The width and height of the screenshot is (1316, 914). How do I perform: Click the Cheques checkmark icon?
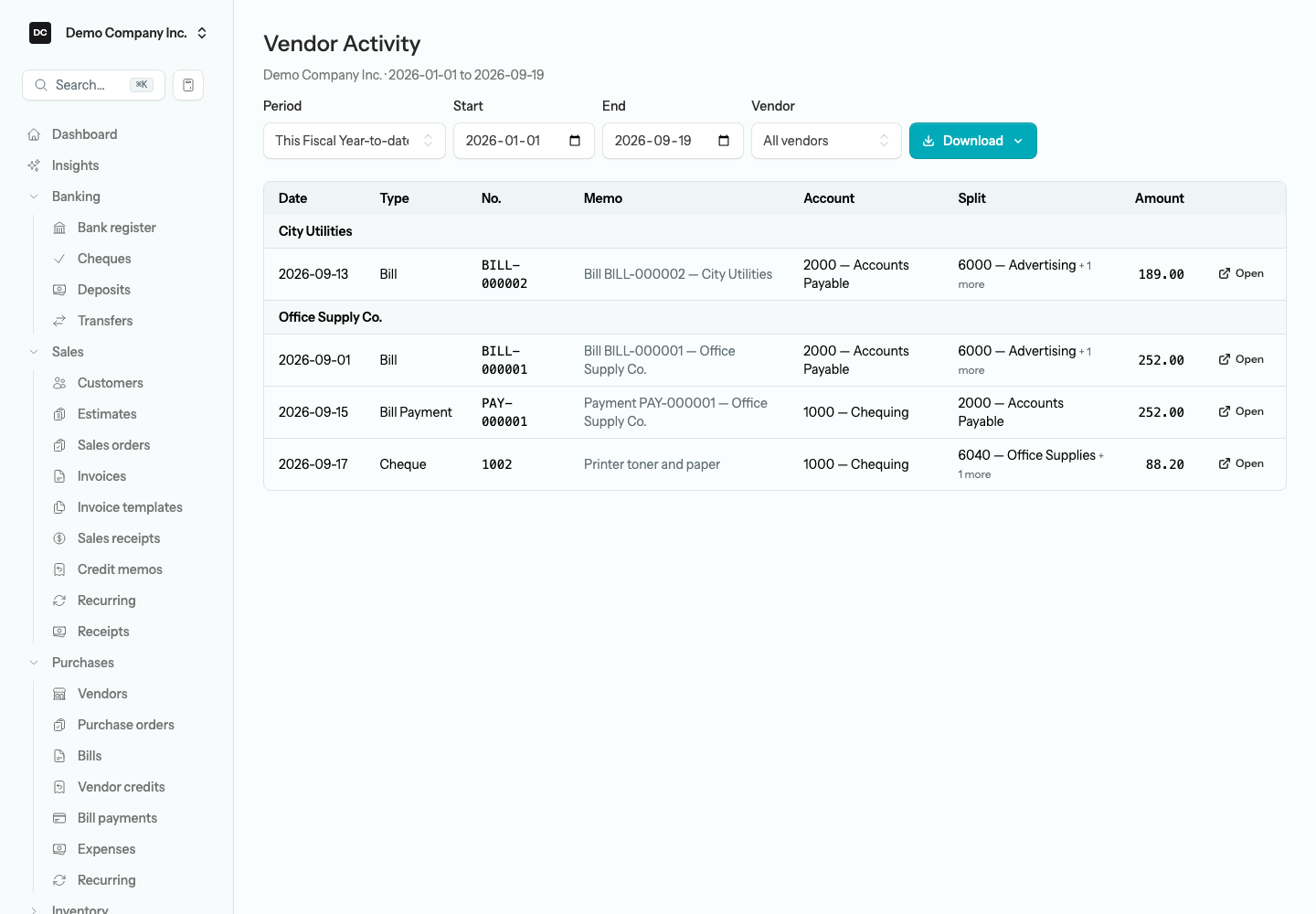click(59, 259)
